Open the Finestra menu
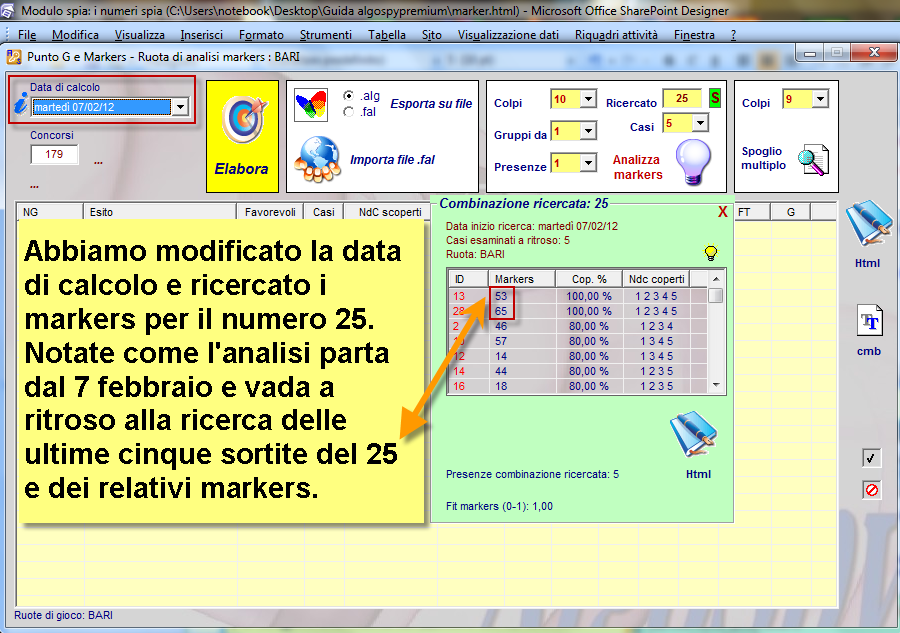The height and width of the screenshot is (633, 900). point(694,35)
